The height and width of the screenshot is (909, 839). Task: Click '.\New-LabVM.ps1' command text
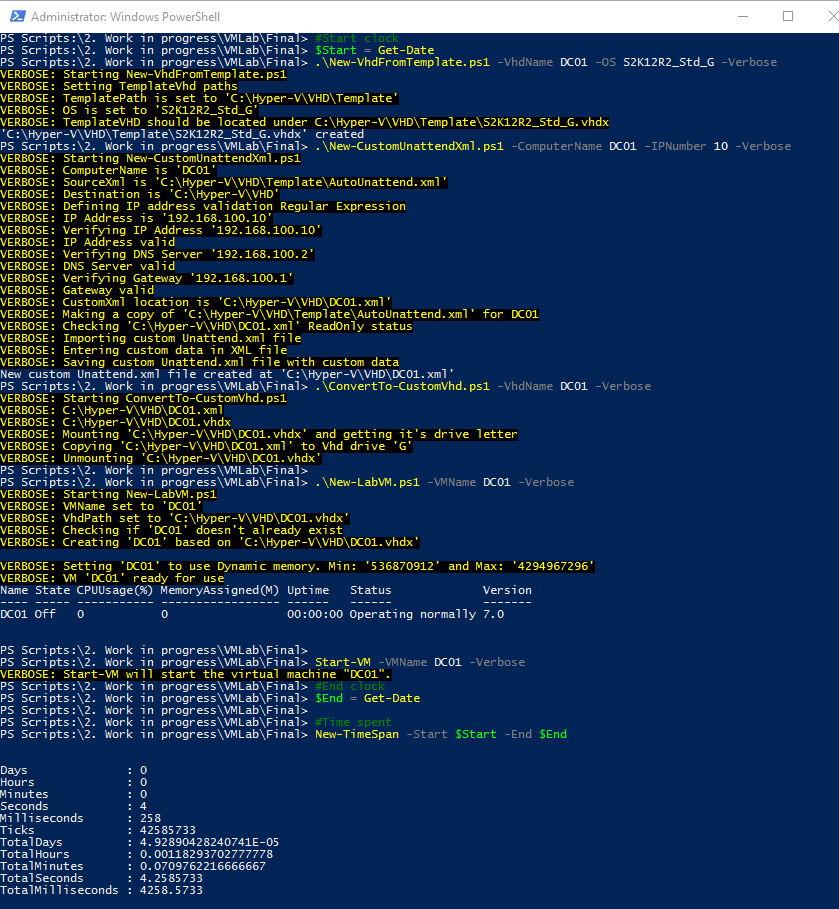[x=367, y=482]
